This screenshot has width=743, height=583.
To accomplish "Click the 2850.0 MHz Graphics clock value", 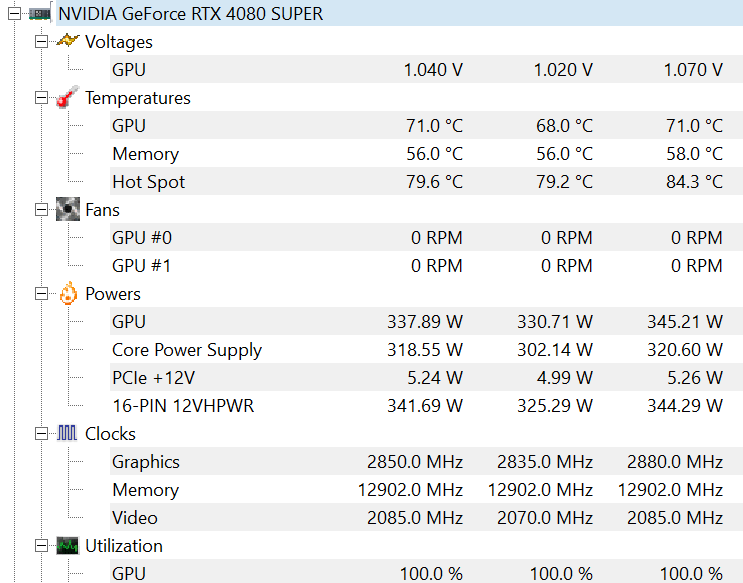I will pyautogui.click(x=415, y=461).
